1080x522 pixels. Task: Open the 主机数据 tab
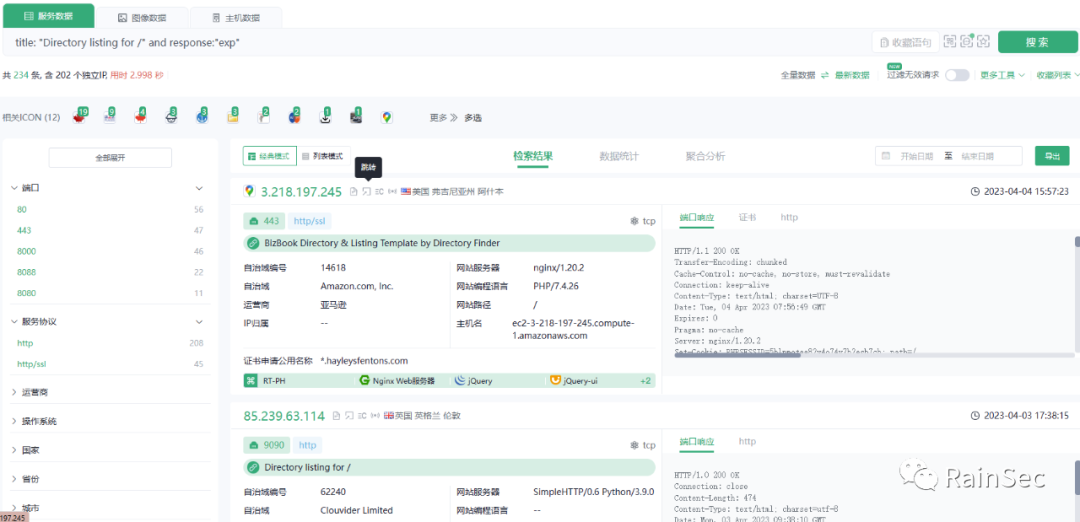point(236,18)
